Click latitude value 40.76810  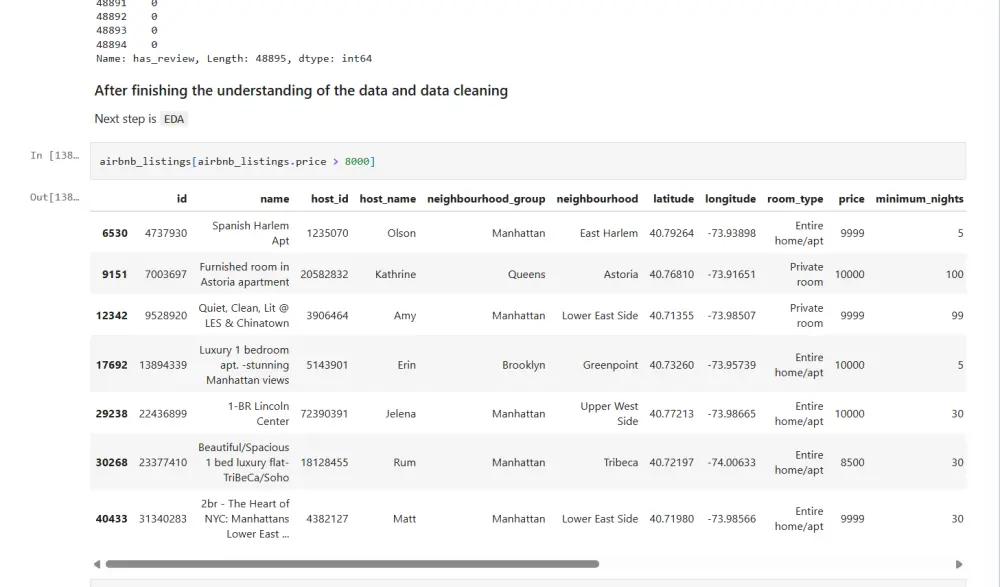click(x=672, y=274)
